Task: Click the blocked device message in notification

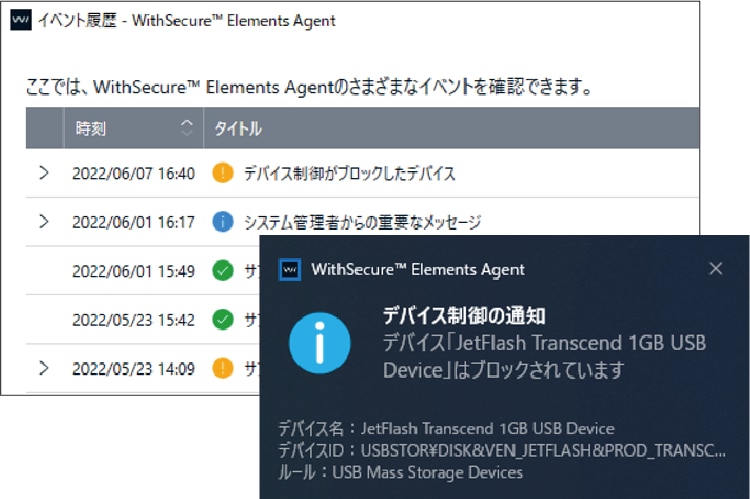Action: point(544,356)
